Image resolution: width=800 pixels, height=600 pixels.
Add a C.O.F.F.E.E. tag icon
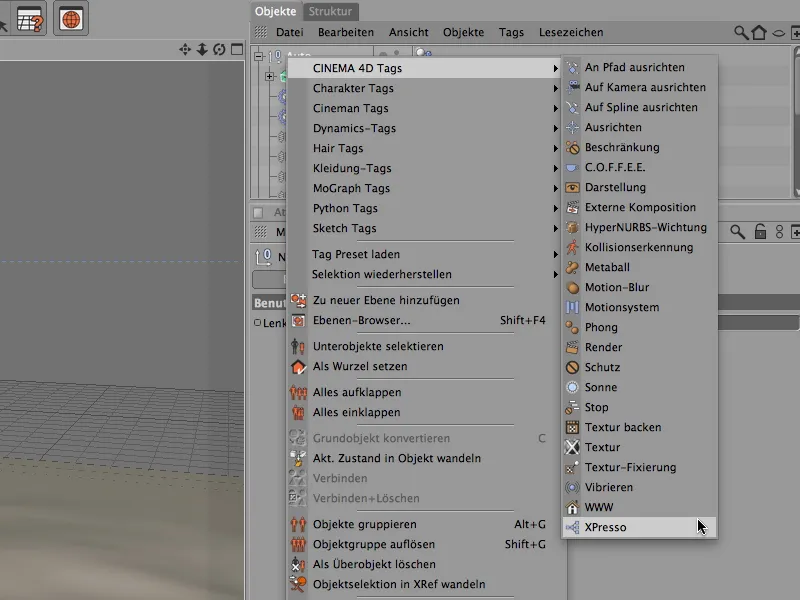(572, 167)
